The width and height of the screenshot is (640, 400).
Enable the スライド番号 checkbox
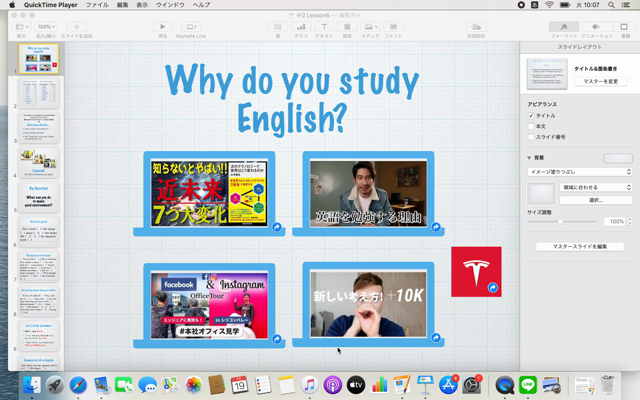(x=531, y=137)
